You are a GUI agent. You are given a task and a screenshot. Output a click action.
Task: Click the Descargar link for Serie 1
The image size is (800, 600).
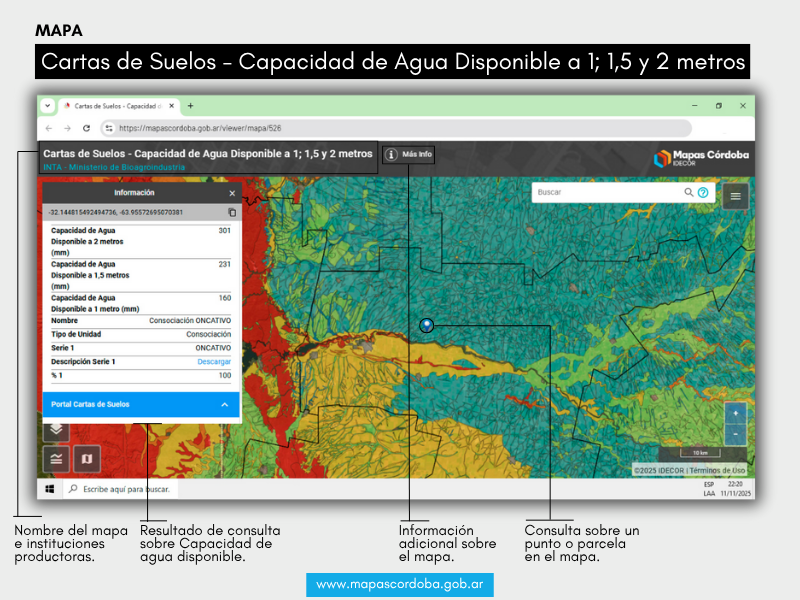coord(214,361)
